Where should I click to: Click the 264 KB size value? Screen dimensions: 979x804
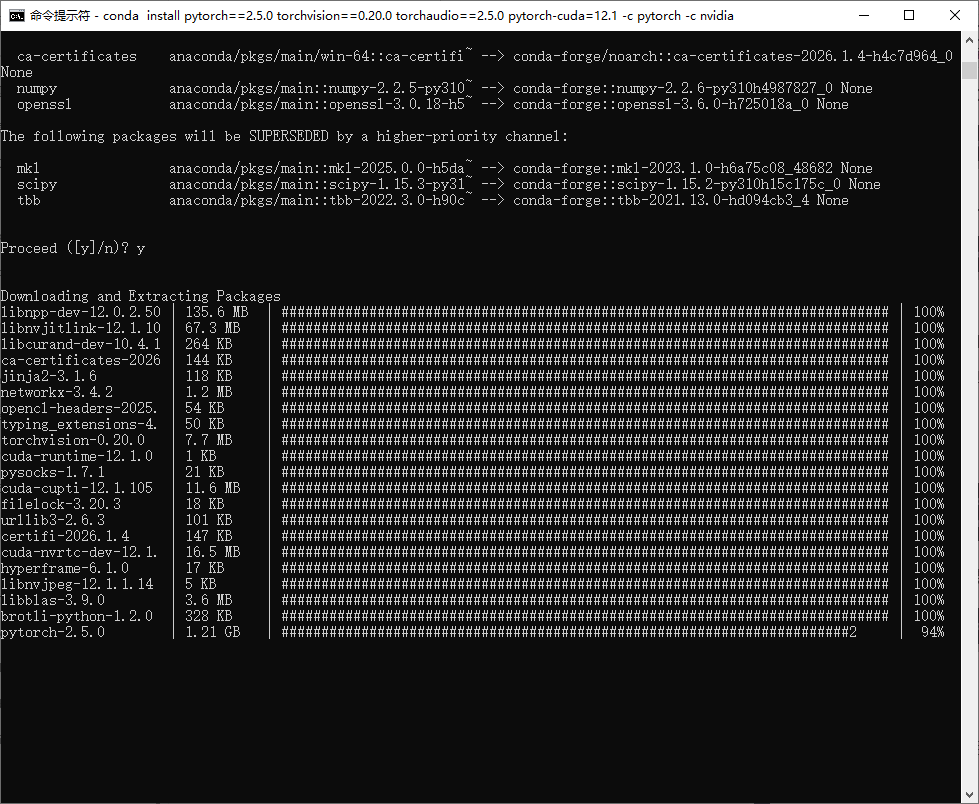coord(209,344)
